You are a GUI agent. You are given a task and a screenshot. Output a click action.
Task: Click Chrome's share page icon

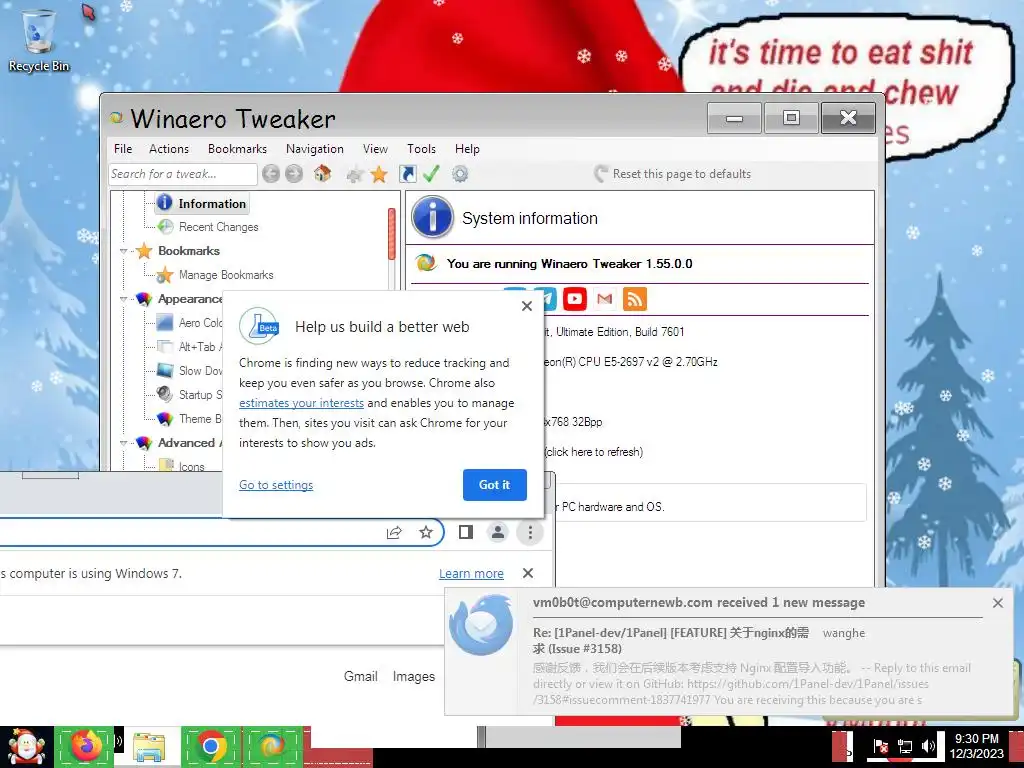(394, 532)
